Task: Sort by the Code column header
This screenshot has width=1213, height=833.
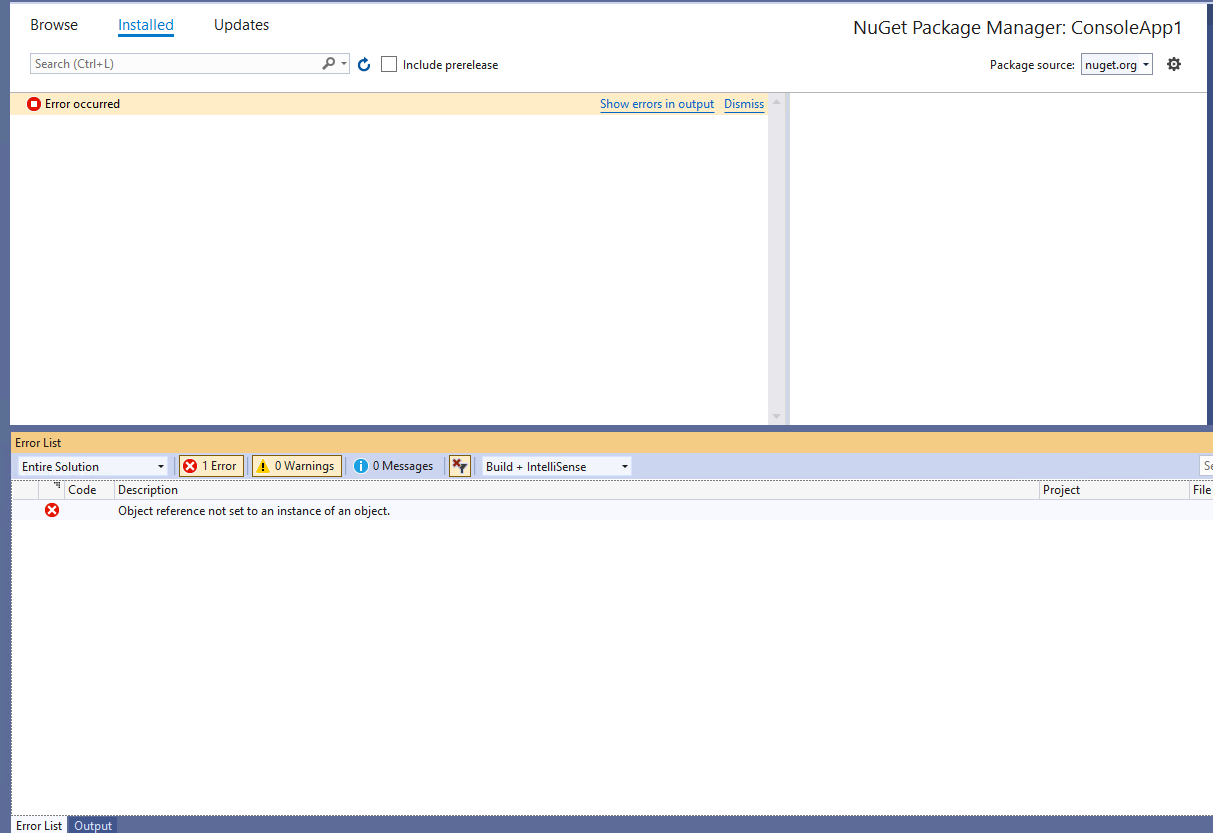Action: coord(90,490)
